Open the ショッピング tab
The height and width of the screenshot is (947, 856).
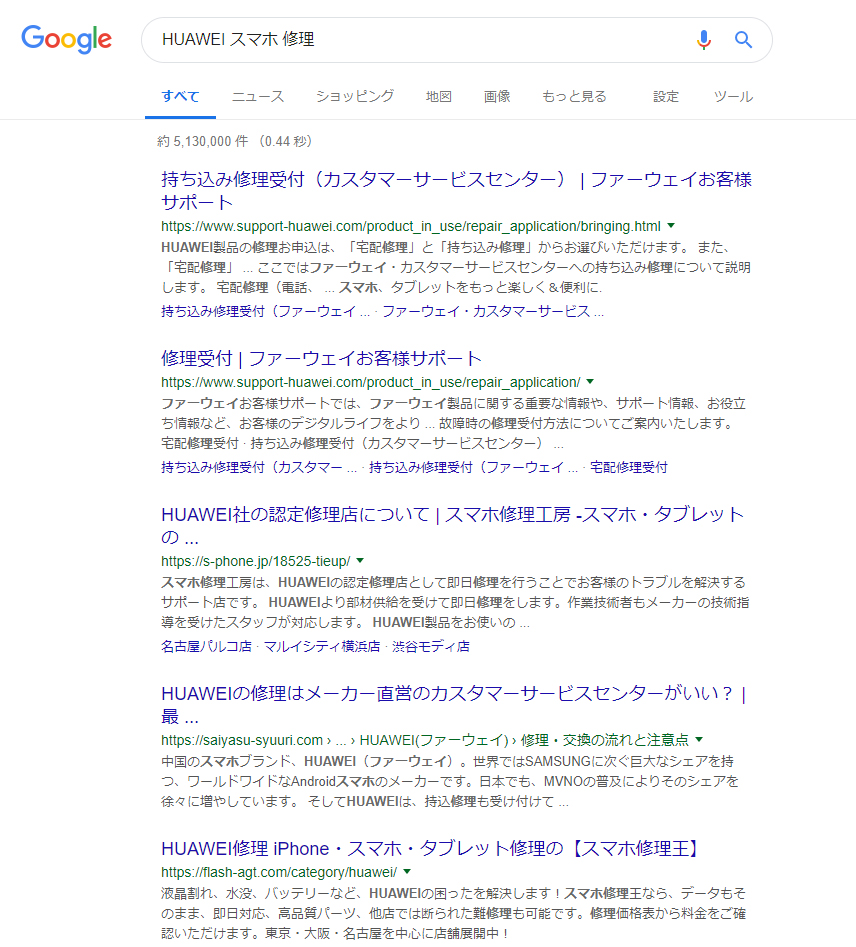[355, 96]
